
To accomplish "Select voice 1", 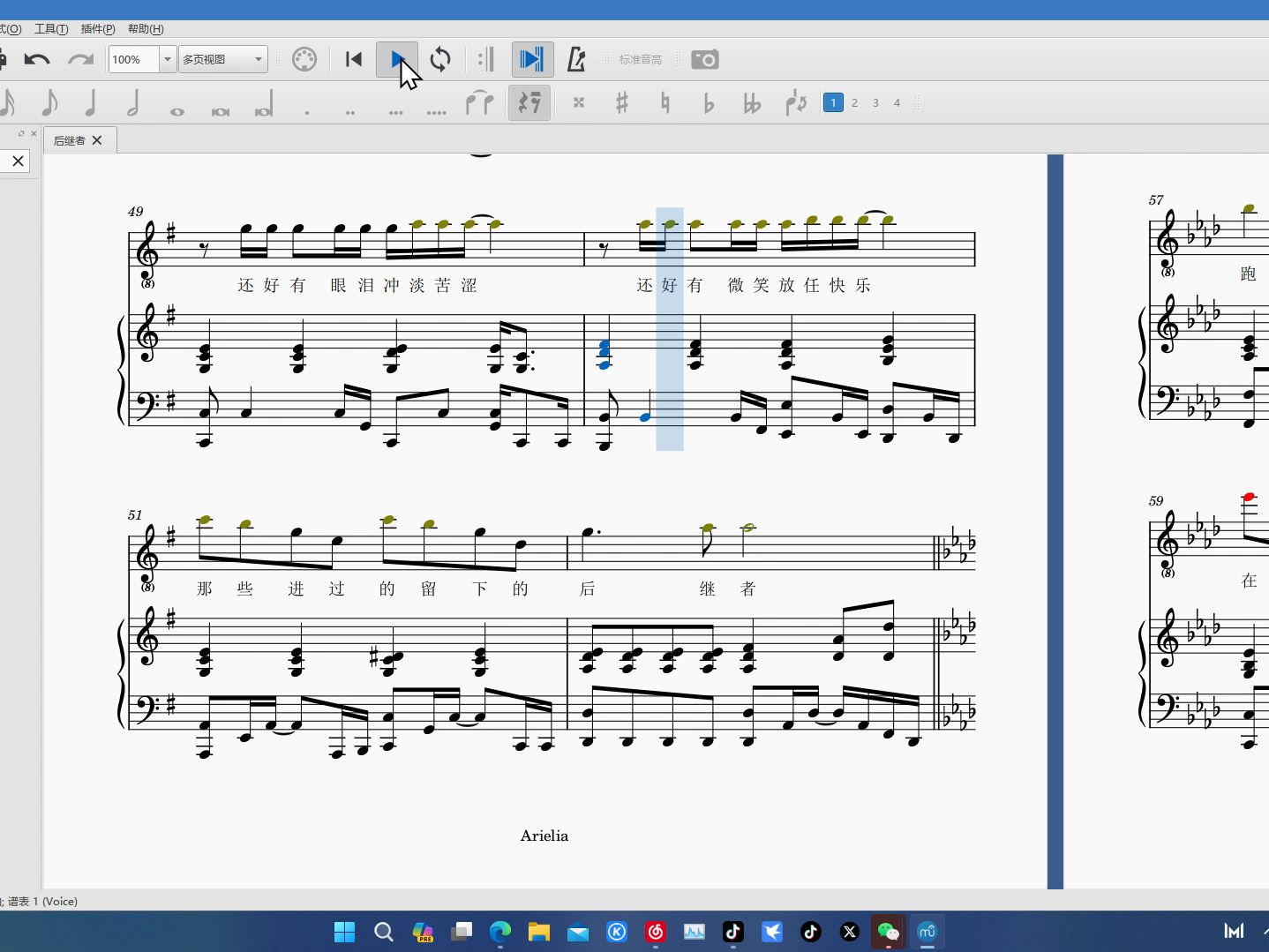I will [833, 103].
